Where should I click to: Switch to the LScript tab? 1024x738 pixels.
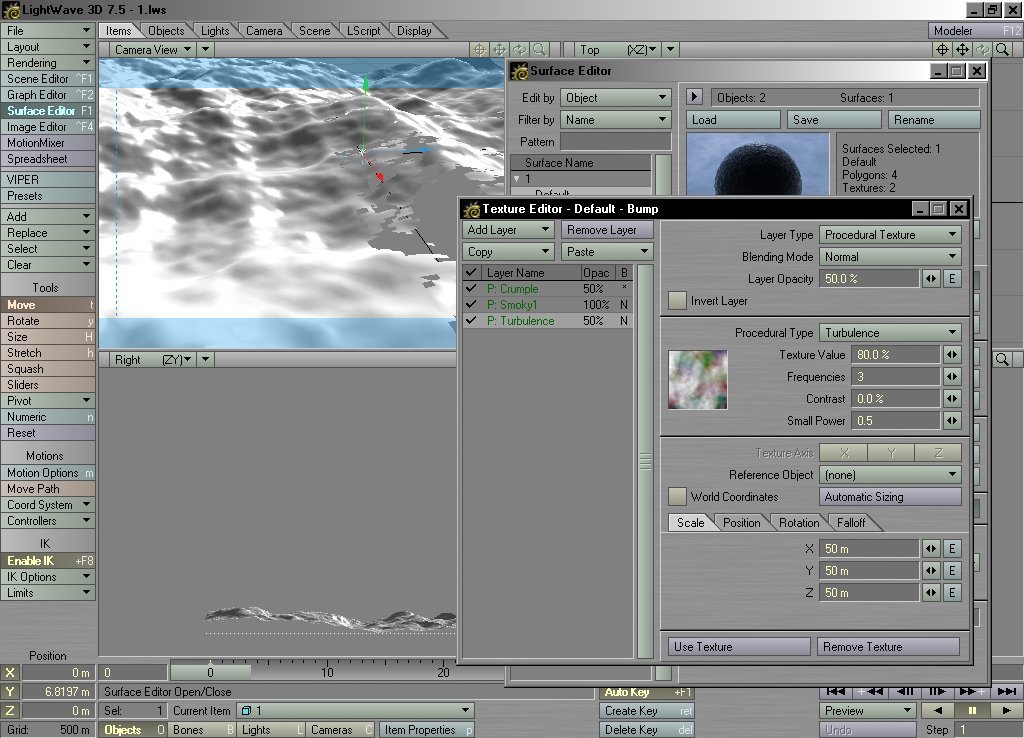point(363,31)
